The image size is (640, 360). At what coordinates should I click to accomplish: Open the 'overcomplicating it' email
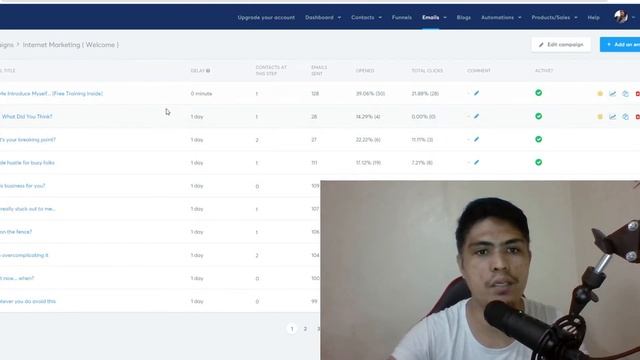pyautogui.click(x=24, y=255)
